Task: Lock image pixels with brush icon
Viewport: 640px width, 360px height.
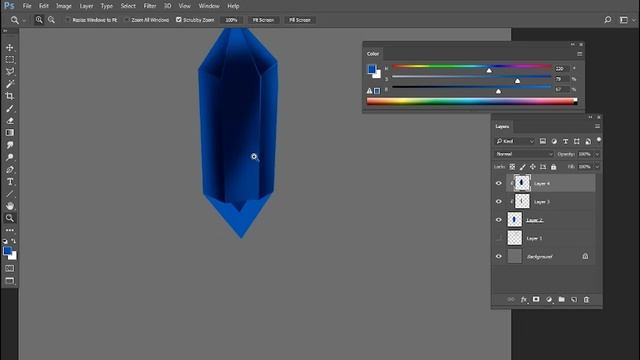Action: [x=522, y=167]
